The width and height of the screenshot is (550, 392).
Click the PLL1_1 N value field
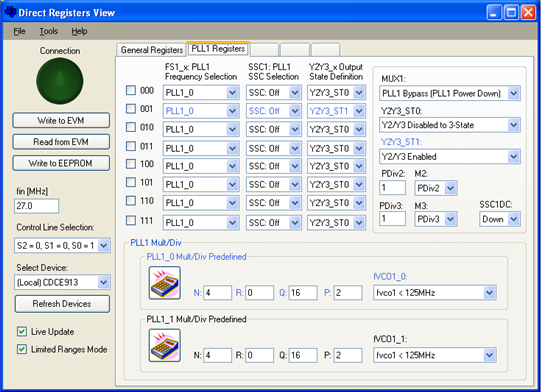click(217, 355)
